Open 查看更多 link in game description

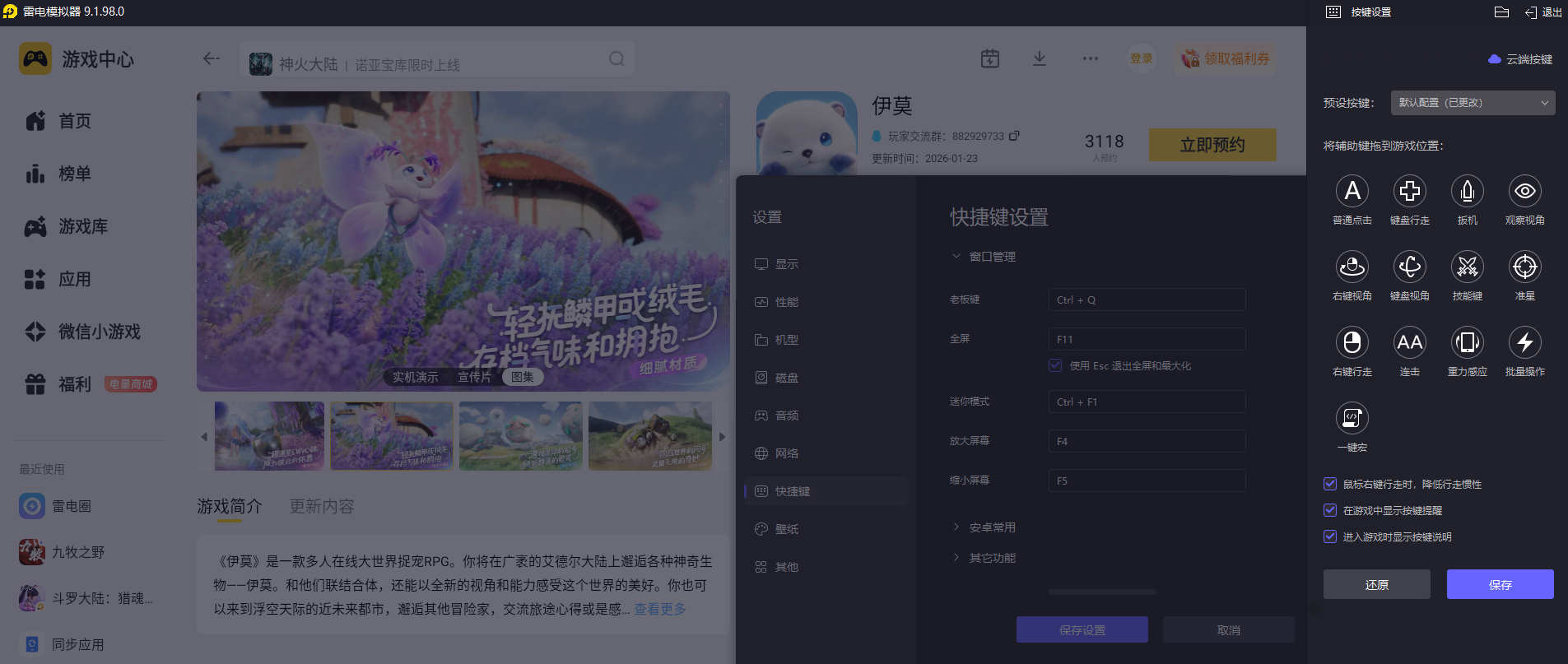pos(660,609)
